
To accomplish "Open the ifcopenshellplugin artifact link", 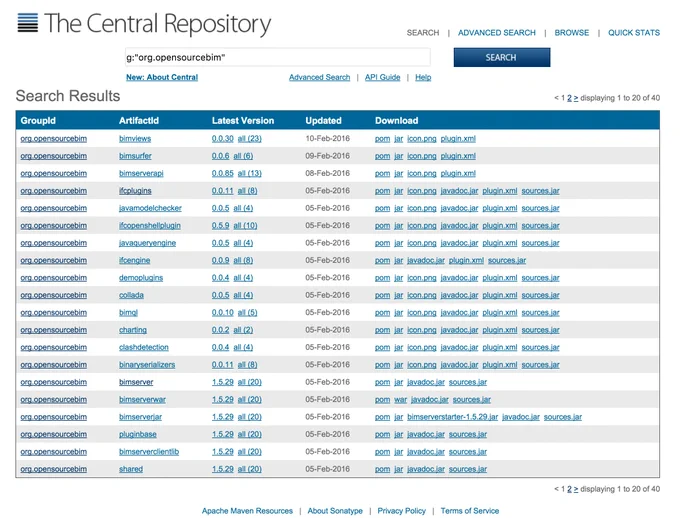I will [x=150, y=226].
